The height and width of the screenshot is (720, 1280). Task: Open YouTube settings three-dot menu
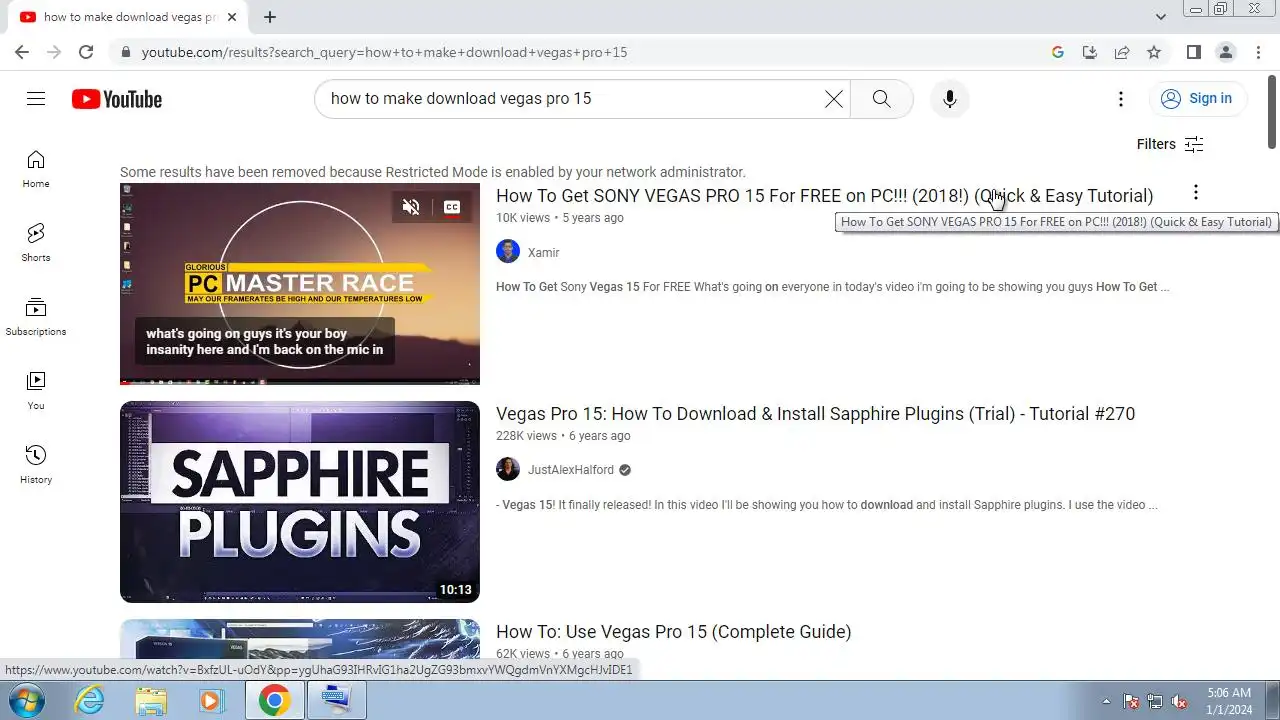point(1120,99)
